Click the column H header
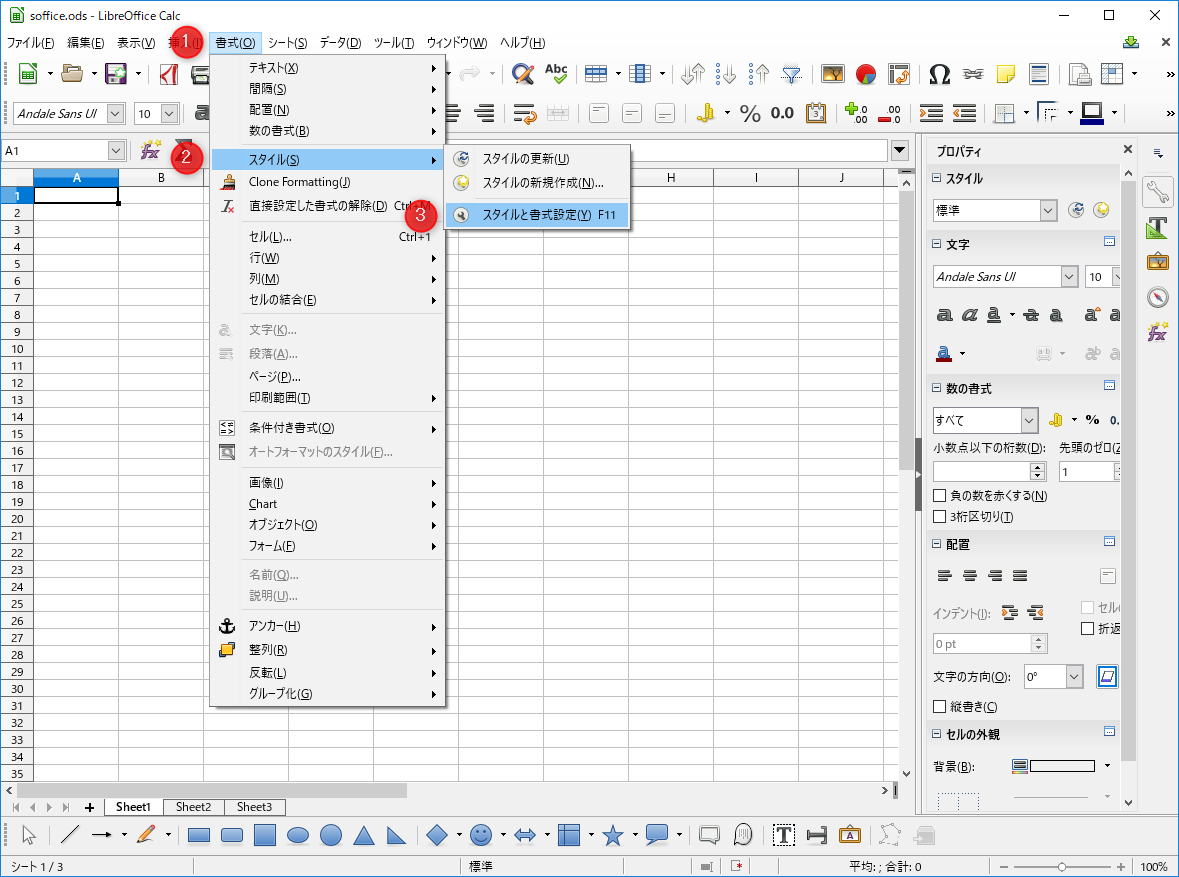 [x=670, y=178]
